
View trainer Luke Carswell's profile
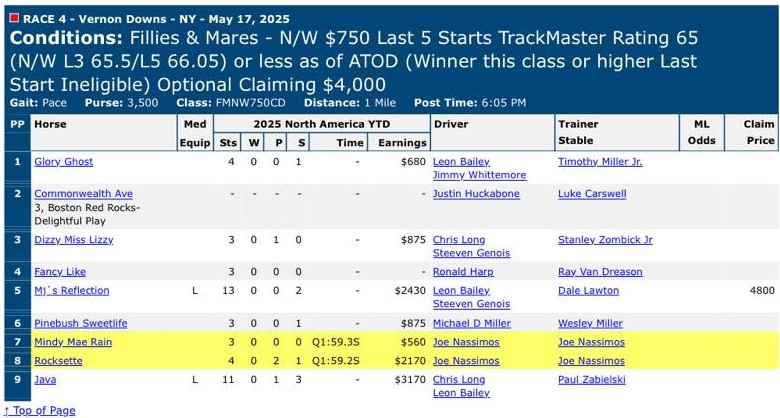click(591, 194)
